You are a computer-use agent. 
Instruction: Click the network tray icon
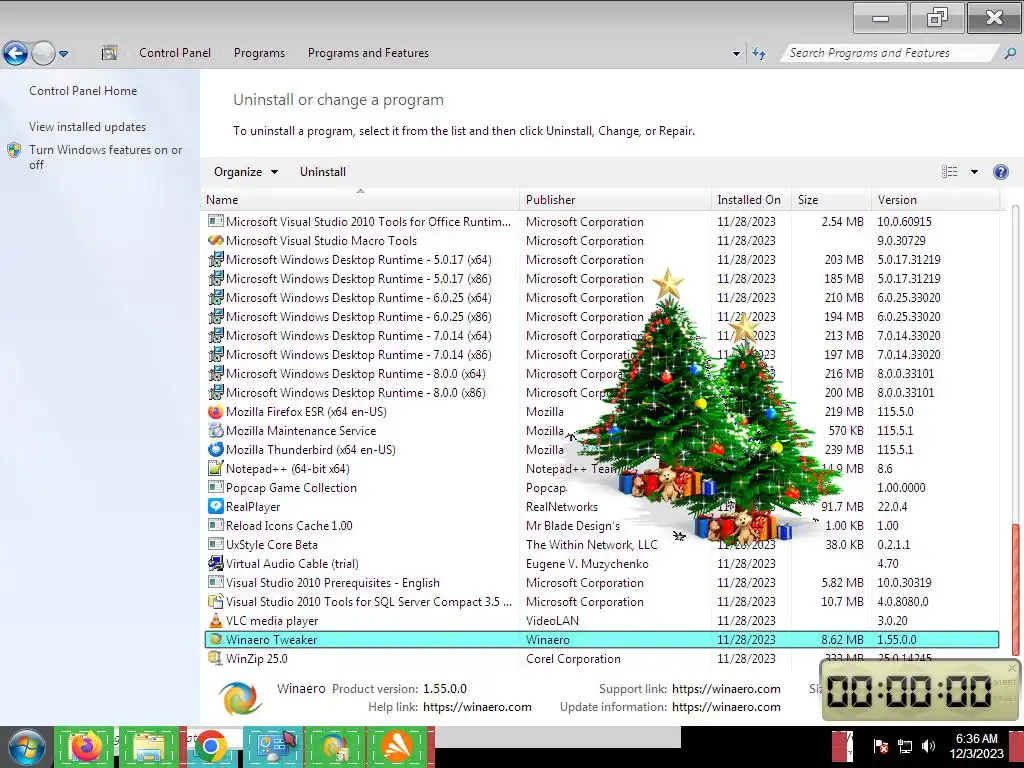pos(905,745)
